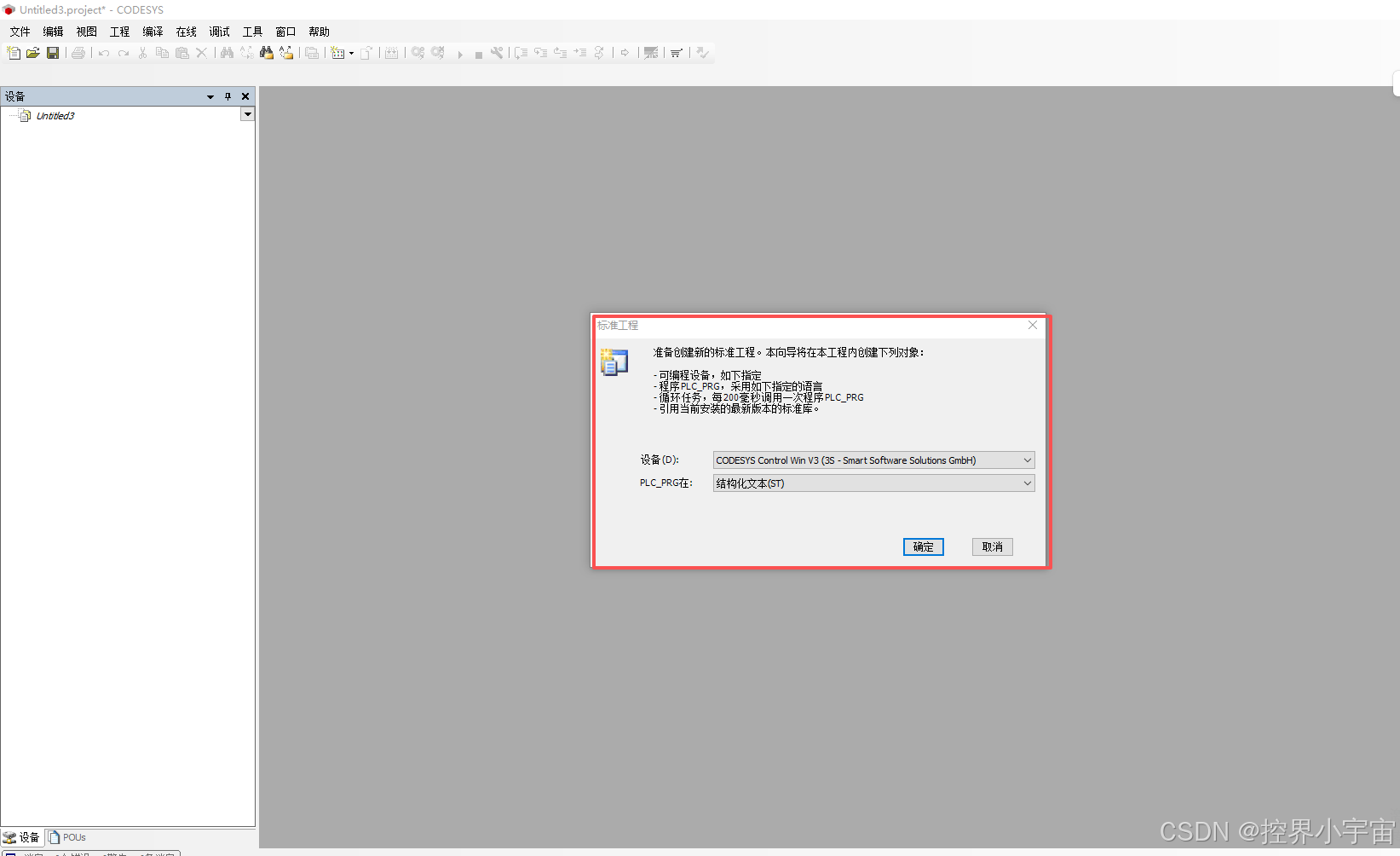Click the Step Out debug icon

click(560, 53)
